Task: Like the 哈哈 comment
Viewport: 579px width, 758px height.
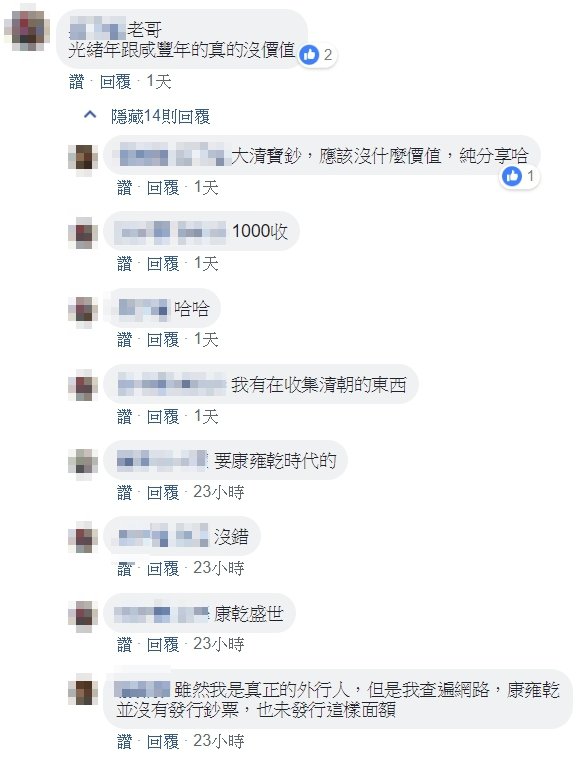Action: click(124, 339)
